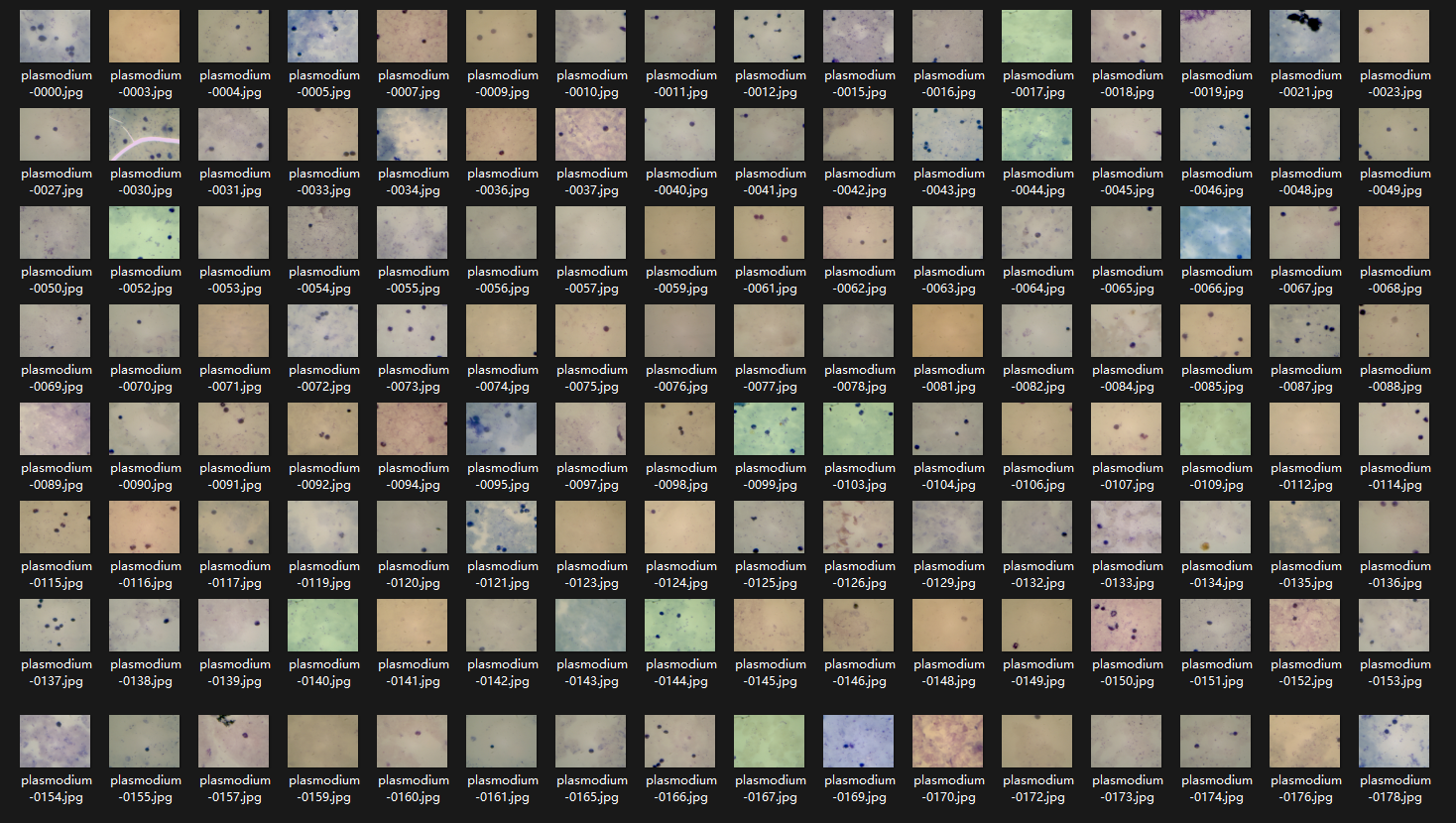Select plasmodium-0178.jpg thumbnail
1456x823 pixels.
(x=1395, y=742)
